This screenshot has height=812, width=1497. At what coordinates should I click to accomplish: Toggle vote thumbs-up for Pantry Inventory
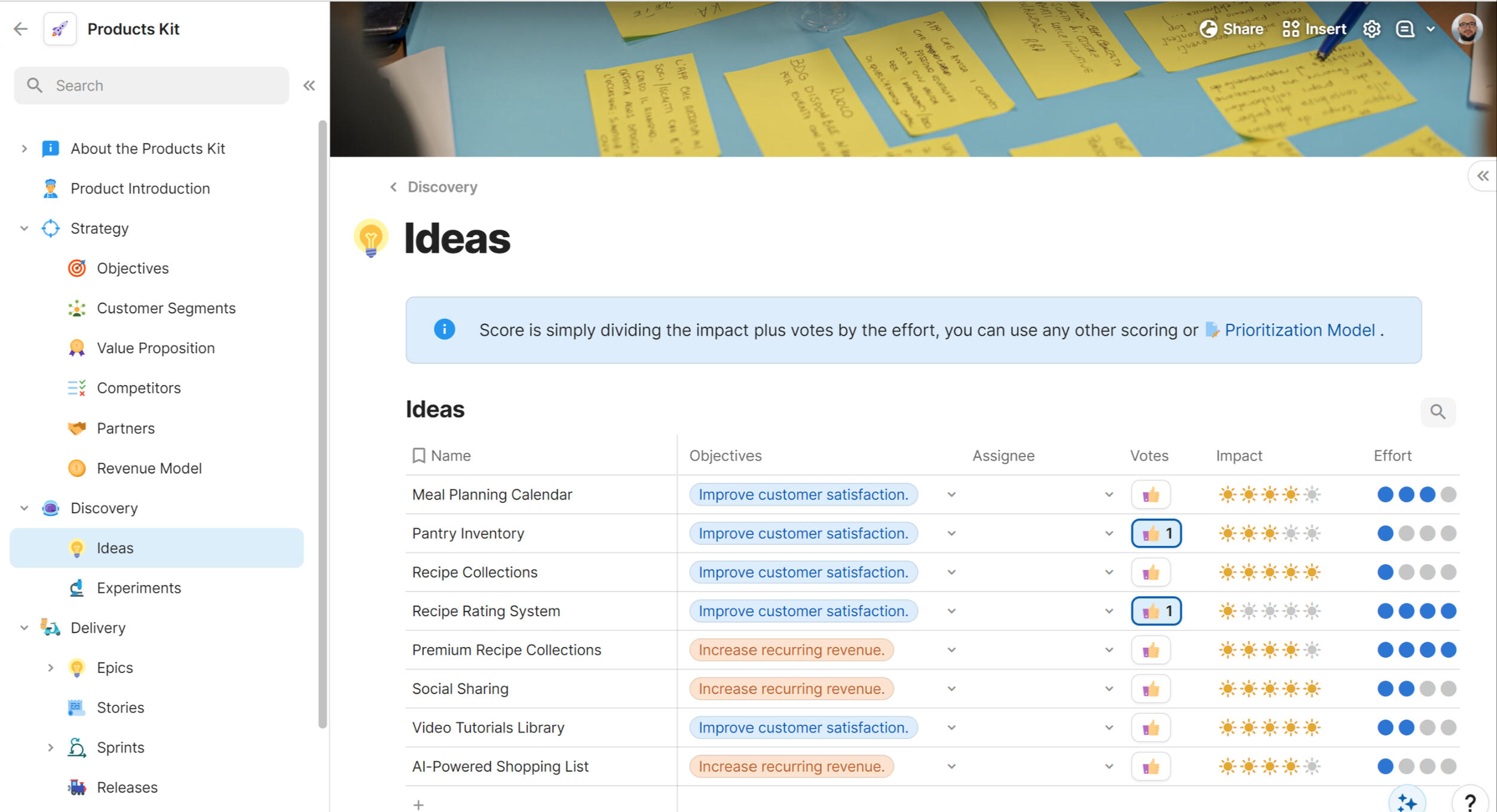tap(1156, 533)
